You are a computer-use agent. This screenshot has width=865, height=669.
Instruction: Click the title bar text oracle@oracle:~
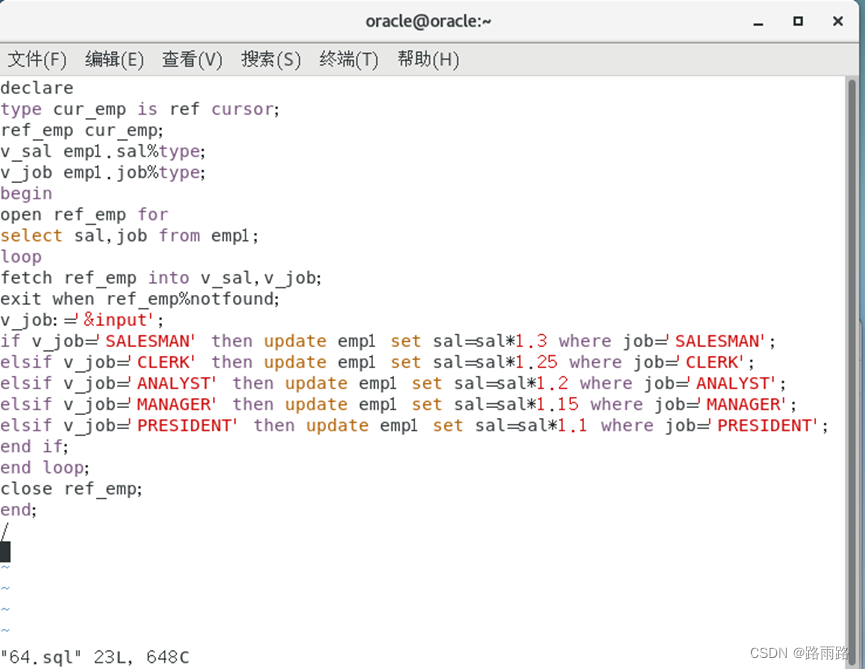(429, 21)
